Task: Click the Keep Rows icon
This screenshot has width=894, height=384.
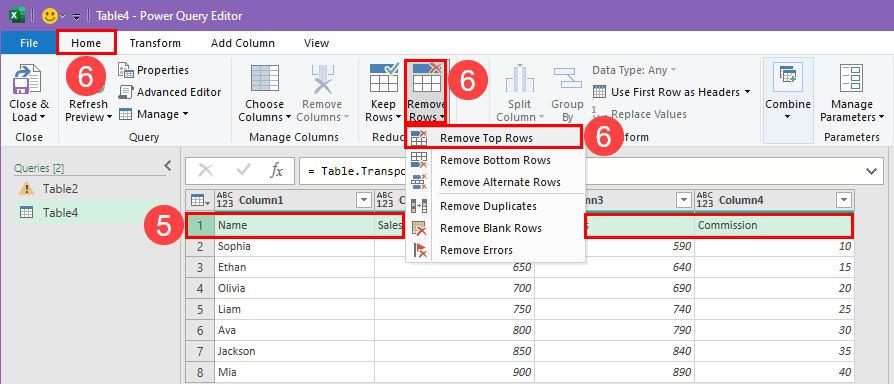Action: (x=384, y=77)
